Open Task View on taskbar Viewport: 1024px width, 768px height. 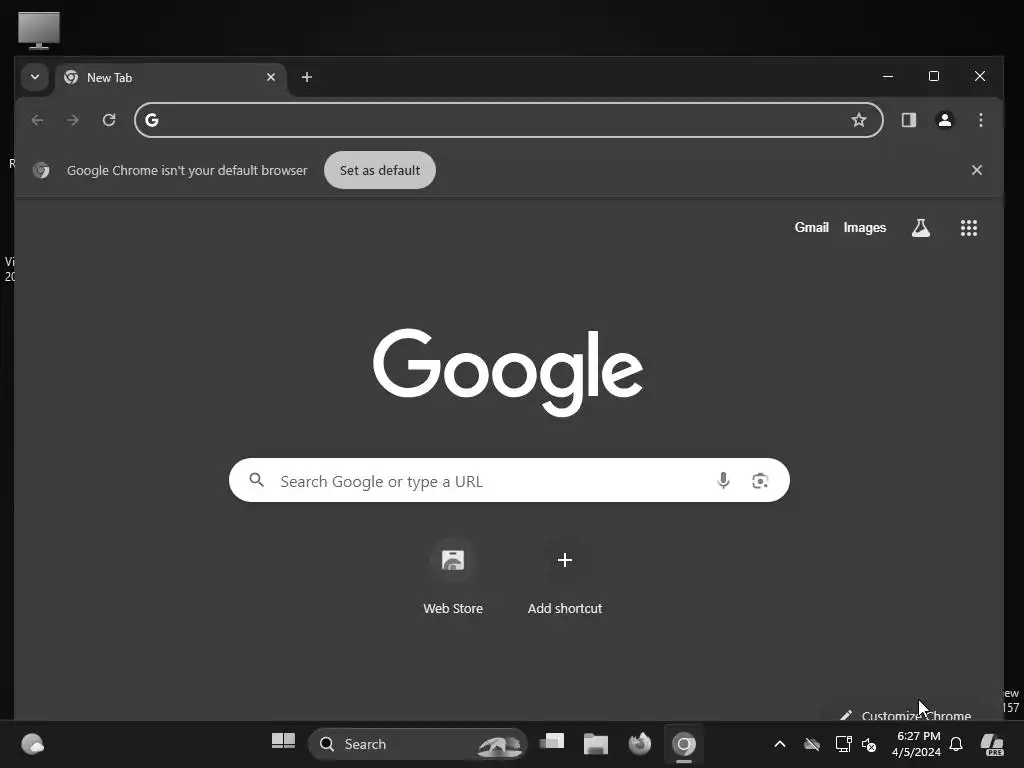coord(552,743)
